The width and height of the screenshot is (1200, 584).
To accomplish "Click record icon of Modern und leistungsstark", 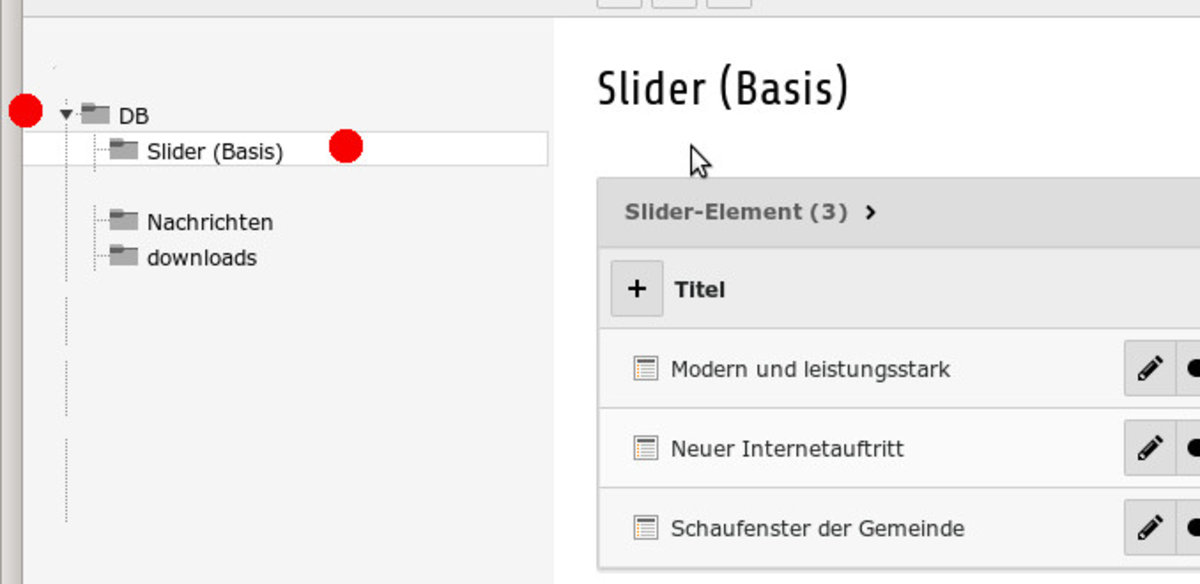I will coord(646,369).
